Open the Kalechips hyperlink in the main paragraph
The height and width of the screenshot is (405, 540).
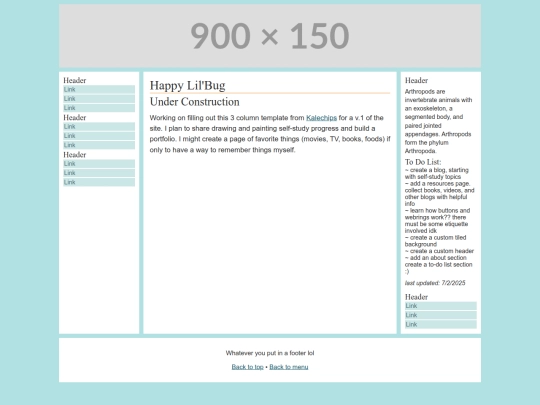tap(321, 118)
